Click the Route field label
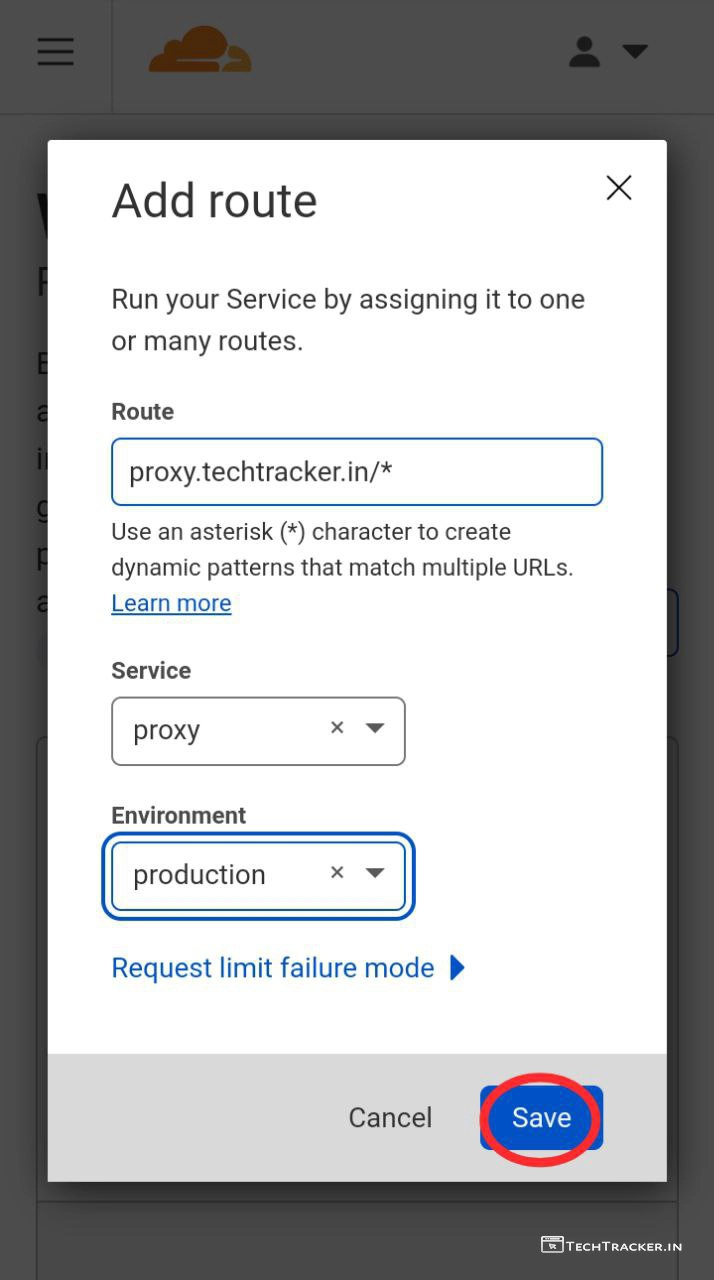 tap(142, 412)
